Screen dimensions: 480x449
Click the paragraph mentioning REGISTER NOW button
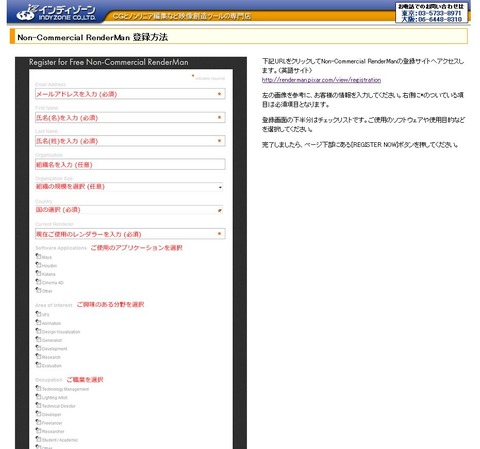pyautogui.click(x=360, y=145)
